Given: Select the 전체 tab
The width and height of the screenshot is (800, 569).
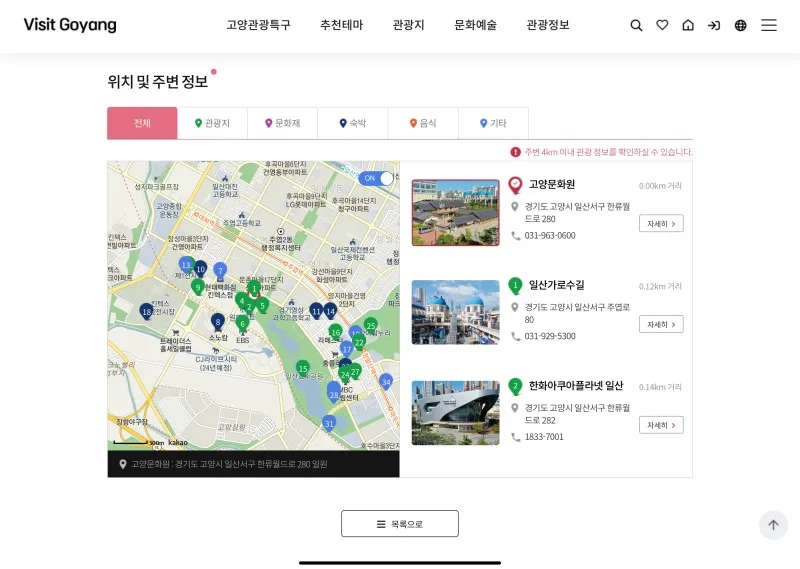Looking at the screenshot, I should tap(142, 123).
